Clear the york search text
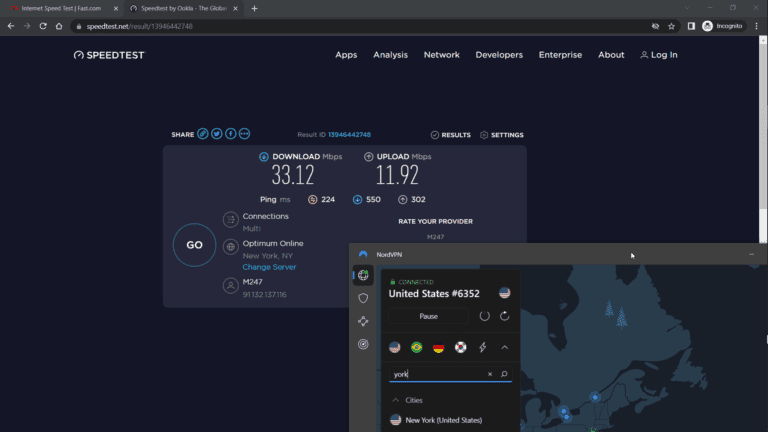This screenshot has height=432, width=768. click(x=489, y=374)
